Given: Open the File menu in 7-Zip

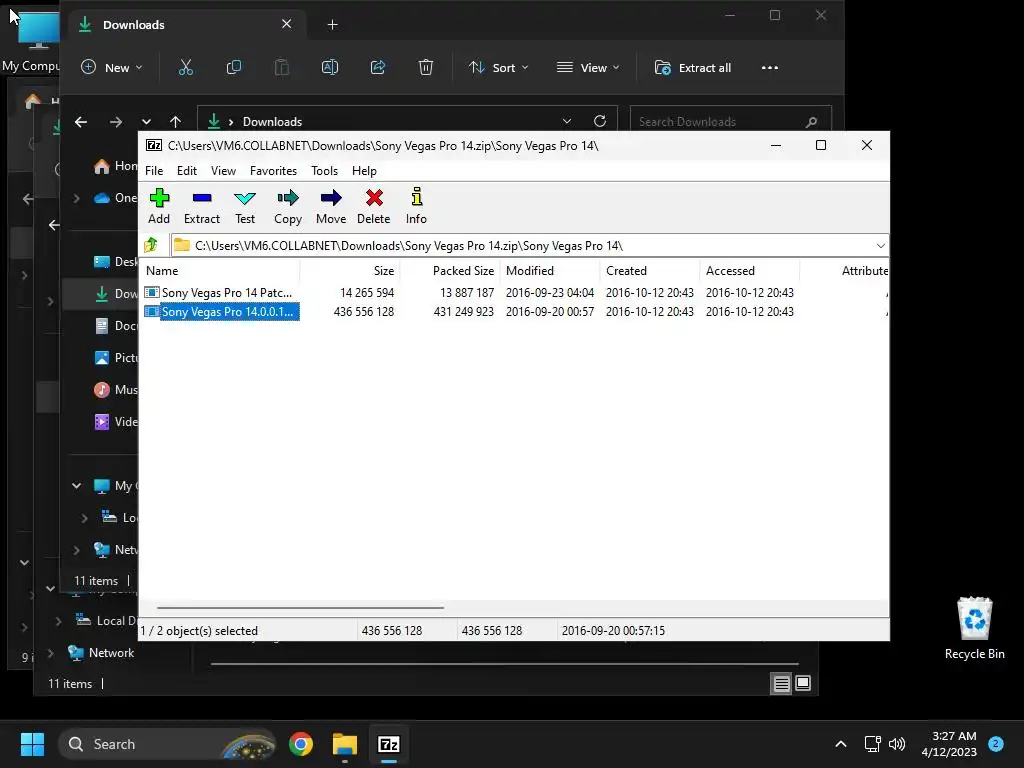Looking at the screenshot, I should click(154, 170).
